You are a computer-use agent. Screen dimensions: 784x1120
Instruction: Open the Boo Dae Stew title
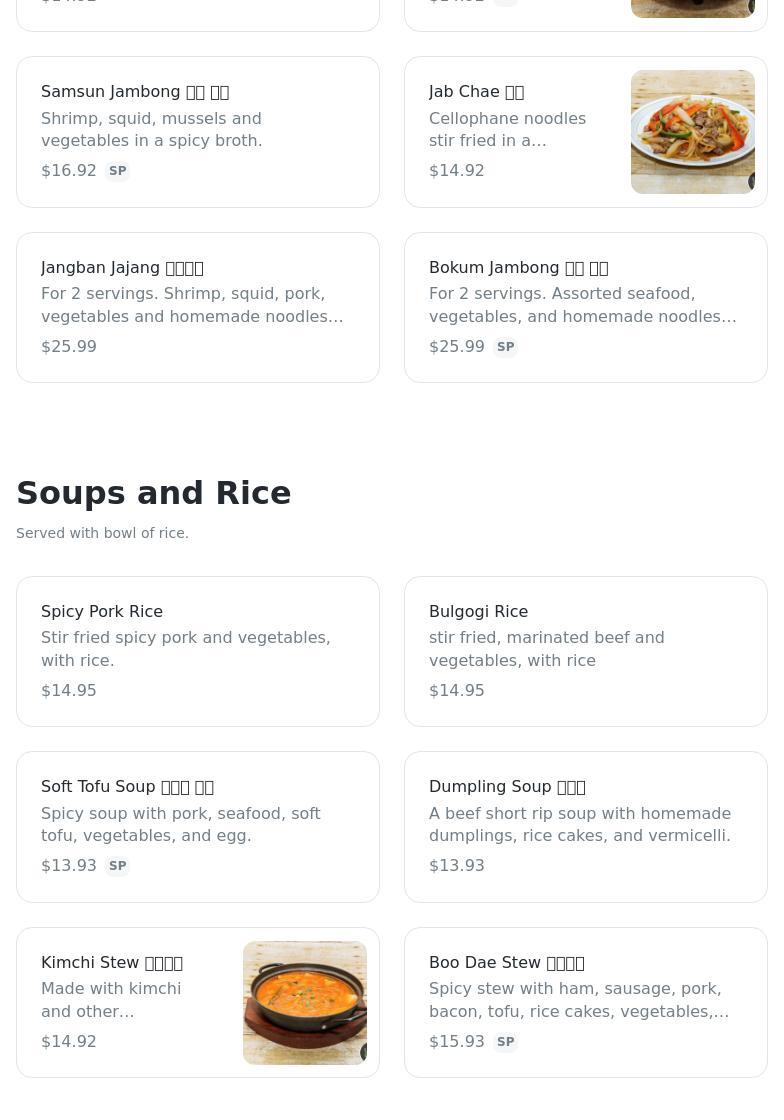click(506, 963)
